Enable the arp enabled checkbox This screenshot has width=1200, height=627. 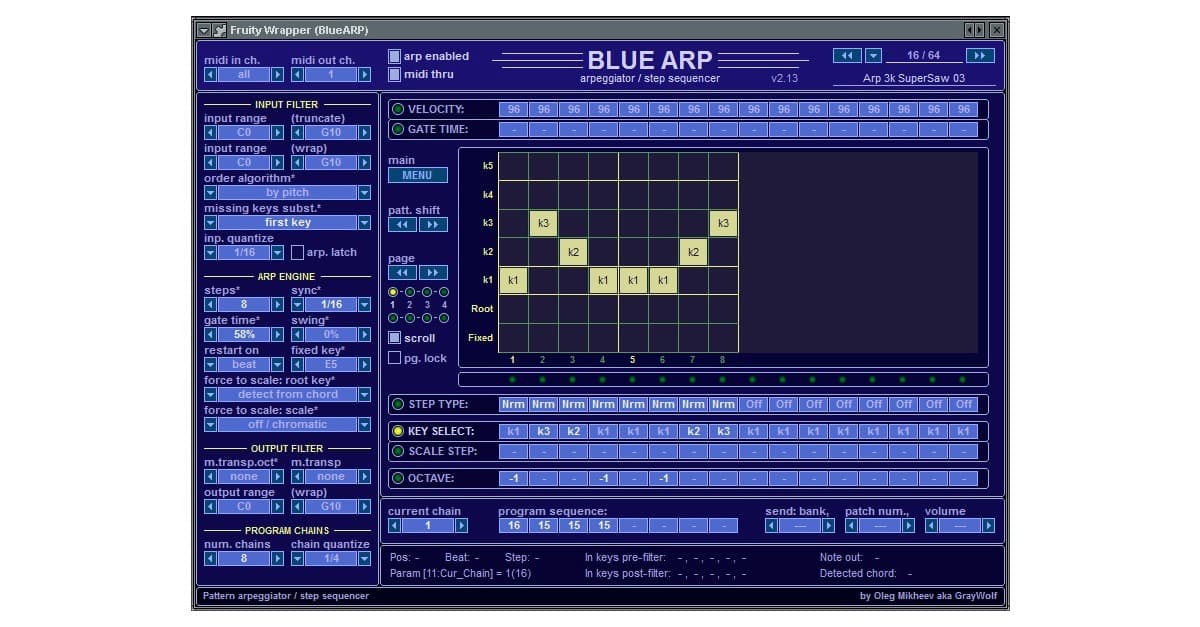pyautogui.click(x=395, y=57)
